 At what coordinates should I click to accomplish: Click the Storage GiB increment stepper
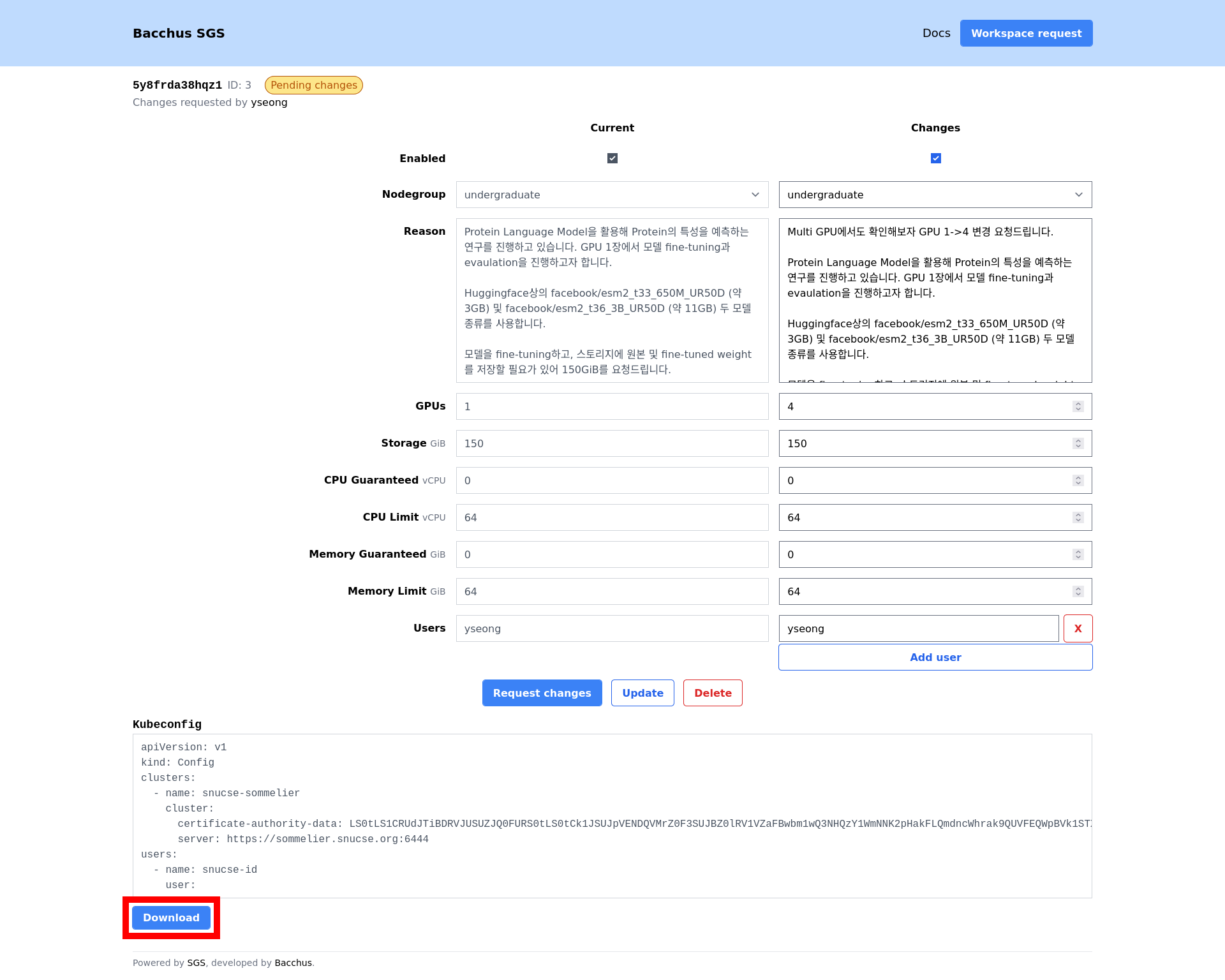1078,440
